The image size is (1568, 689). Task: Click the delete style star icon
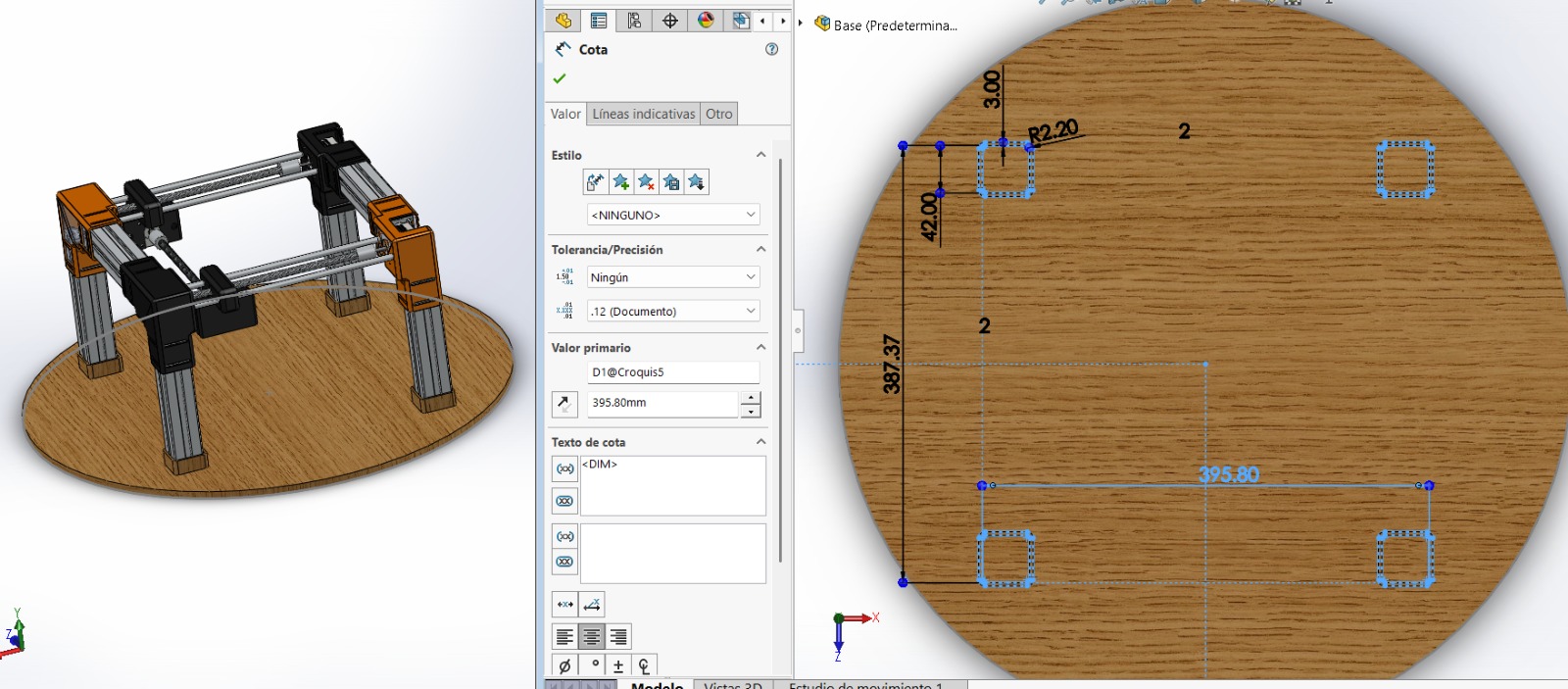click(646, 182)
